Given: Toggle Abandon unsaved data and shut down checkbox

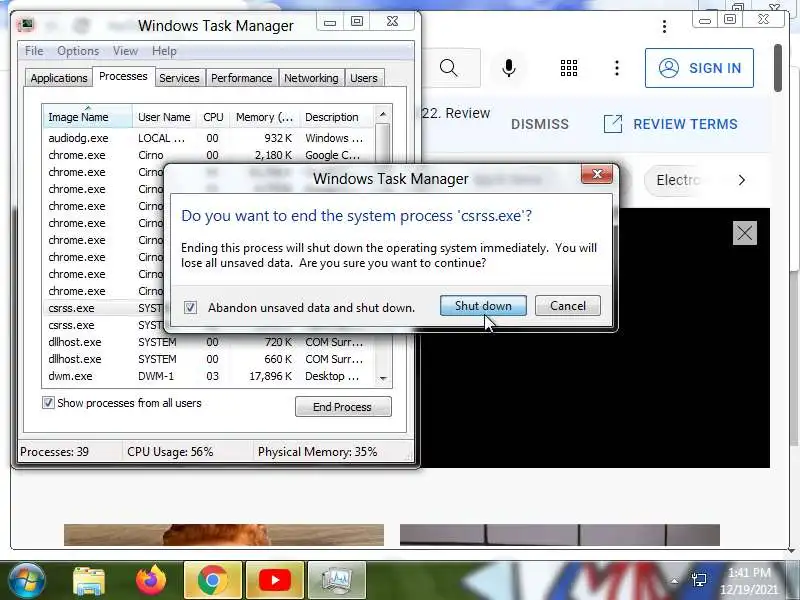Looking at the screenshot, I should tap(190, 308).
